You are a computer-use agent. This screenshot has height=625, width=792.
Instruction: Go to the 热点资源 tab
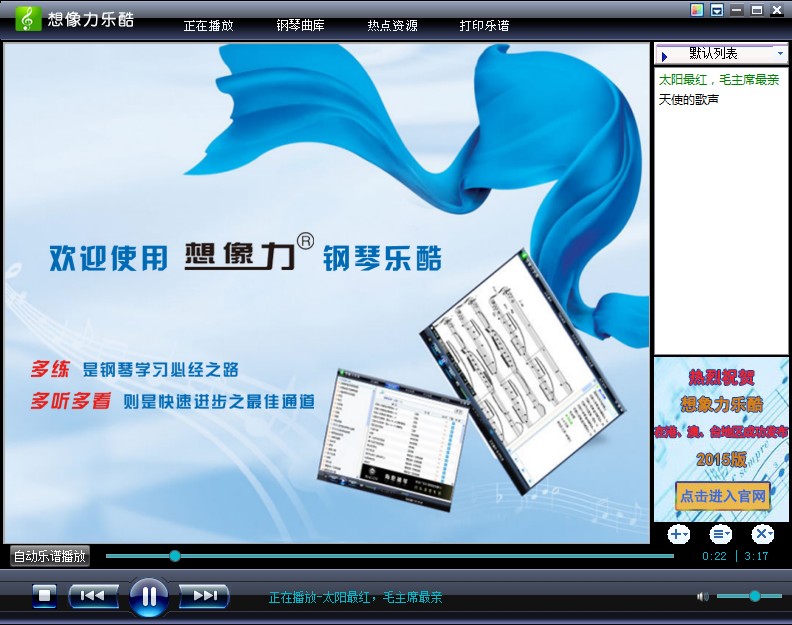[x=392, y=25]
